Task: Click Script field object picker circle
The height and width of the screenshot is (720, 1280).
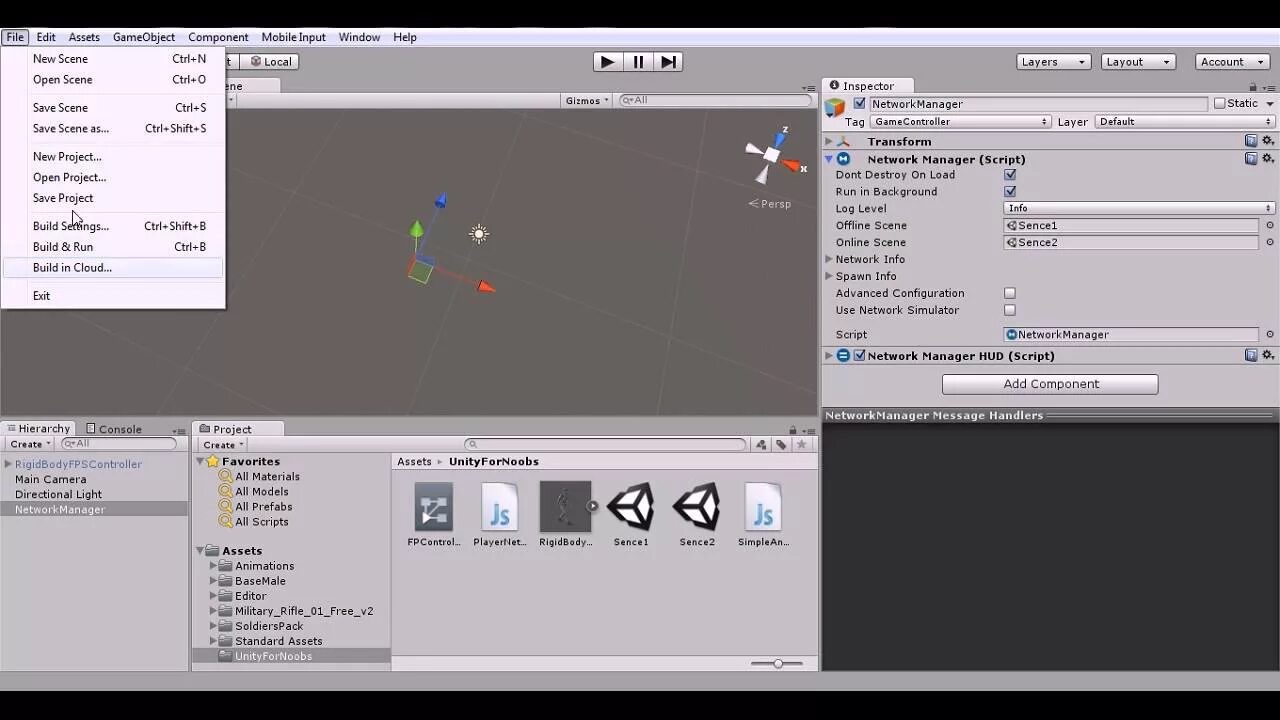Action: coord(1270,334)
